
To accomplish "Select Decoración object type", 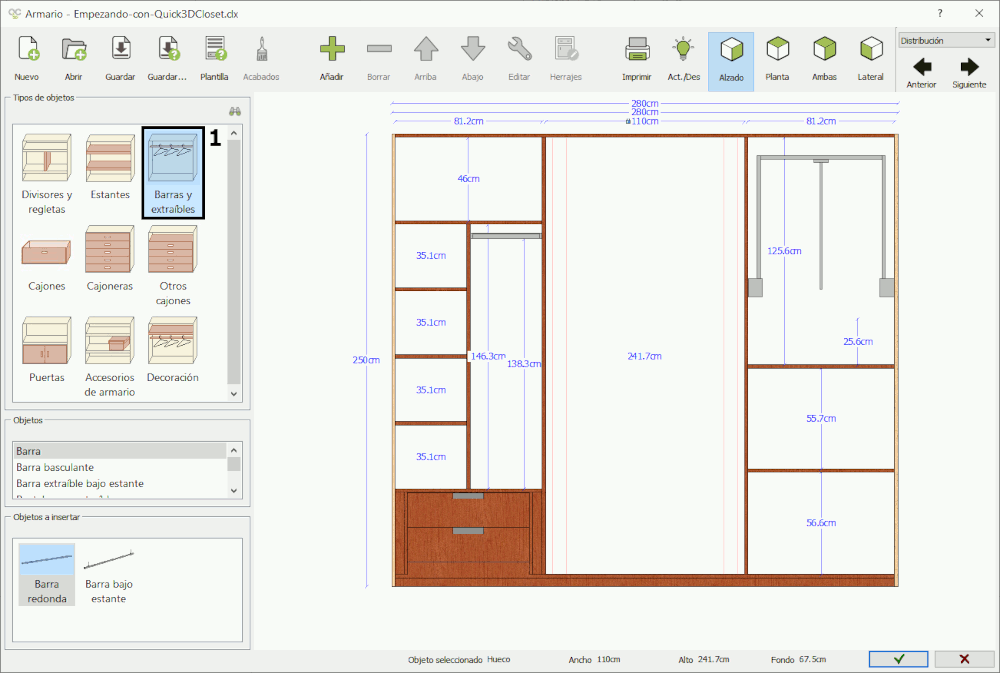I will (173, 350).
